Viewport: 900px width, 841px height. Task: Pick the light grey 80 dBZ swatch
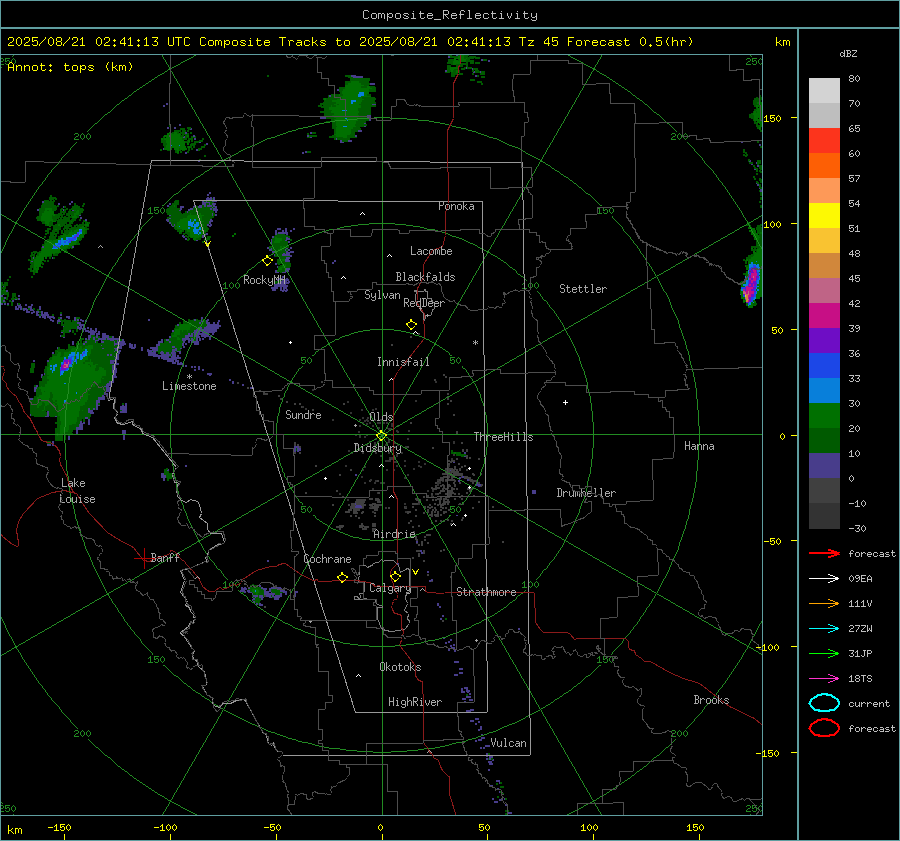[824, 91]
